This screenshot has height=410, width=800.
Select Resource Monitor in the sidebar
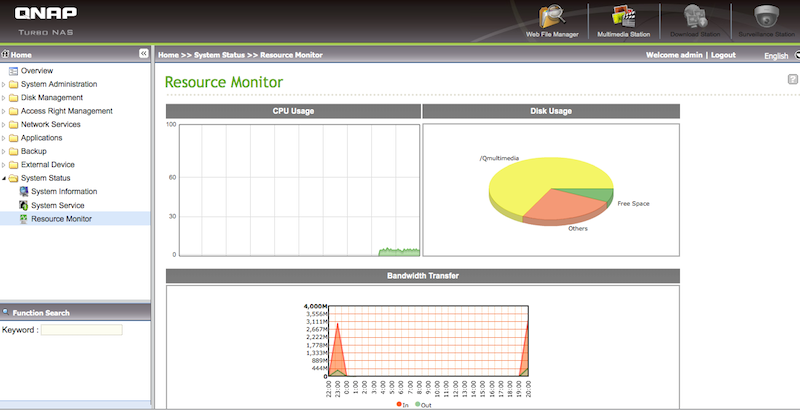pyautogui.click(x=61, y=218)
